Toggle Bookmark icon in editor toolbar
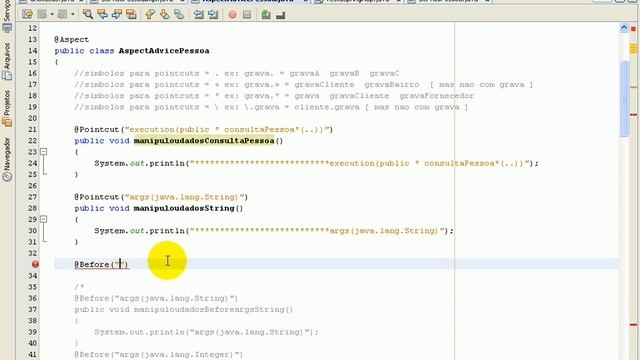The height and width of the screenshot is (360, 640). [179, 15]
